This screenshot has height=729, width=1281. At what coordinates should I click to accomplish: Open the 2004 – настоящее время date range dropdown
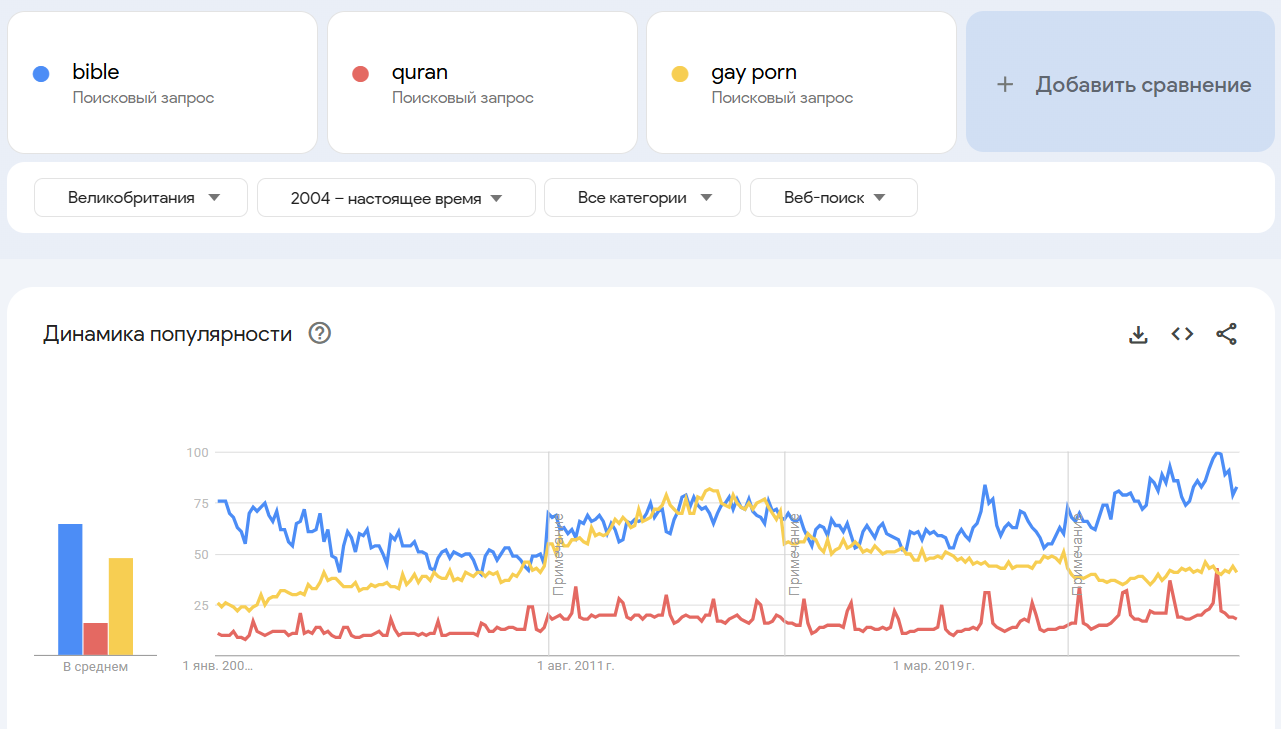396,198
